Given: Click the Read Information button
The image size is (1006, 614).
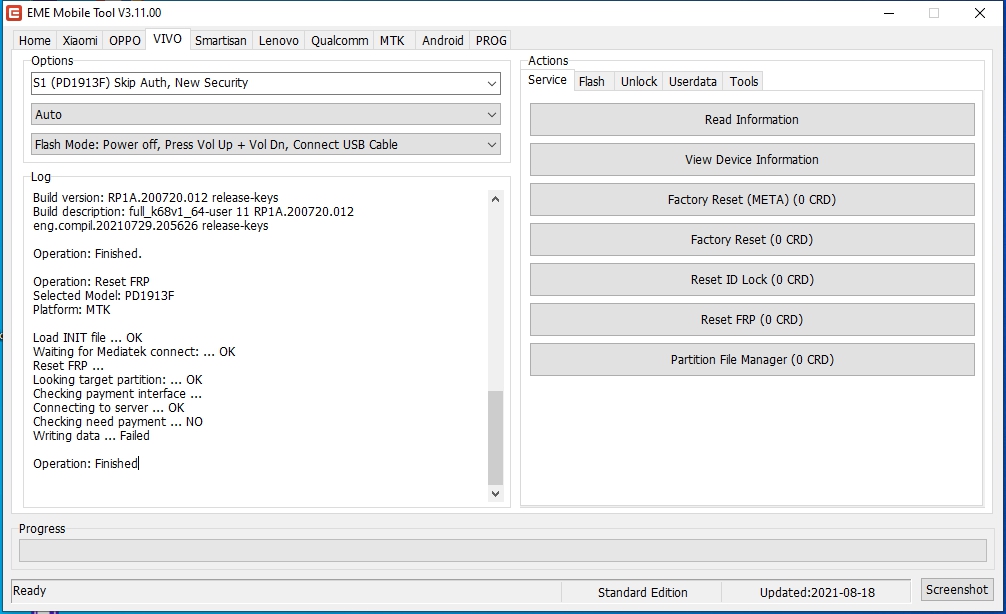Looking at the screenshot, I should click(752, 119).
